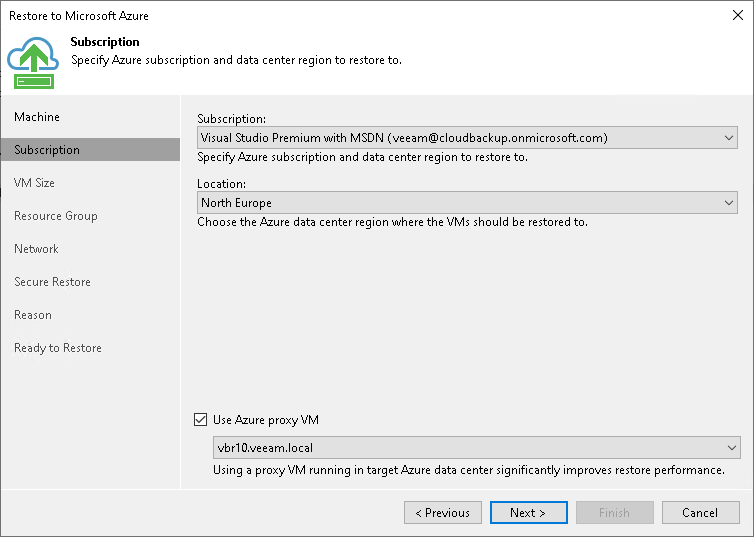
Task: Click the Previous button
Action: (443, 513)
